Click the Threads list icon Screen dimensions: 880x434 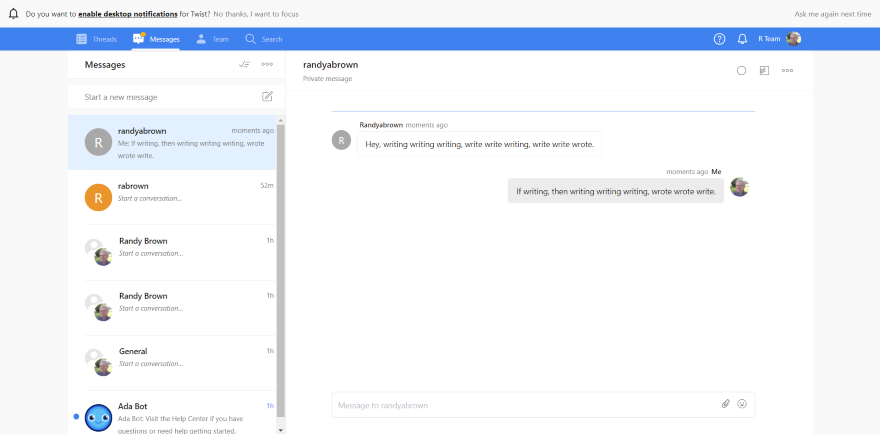[x=81, y=39]
